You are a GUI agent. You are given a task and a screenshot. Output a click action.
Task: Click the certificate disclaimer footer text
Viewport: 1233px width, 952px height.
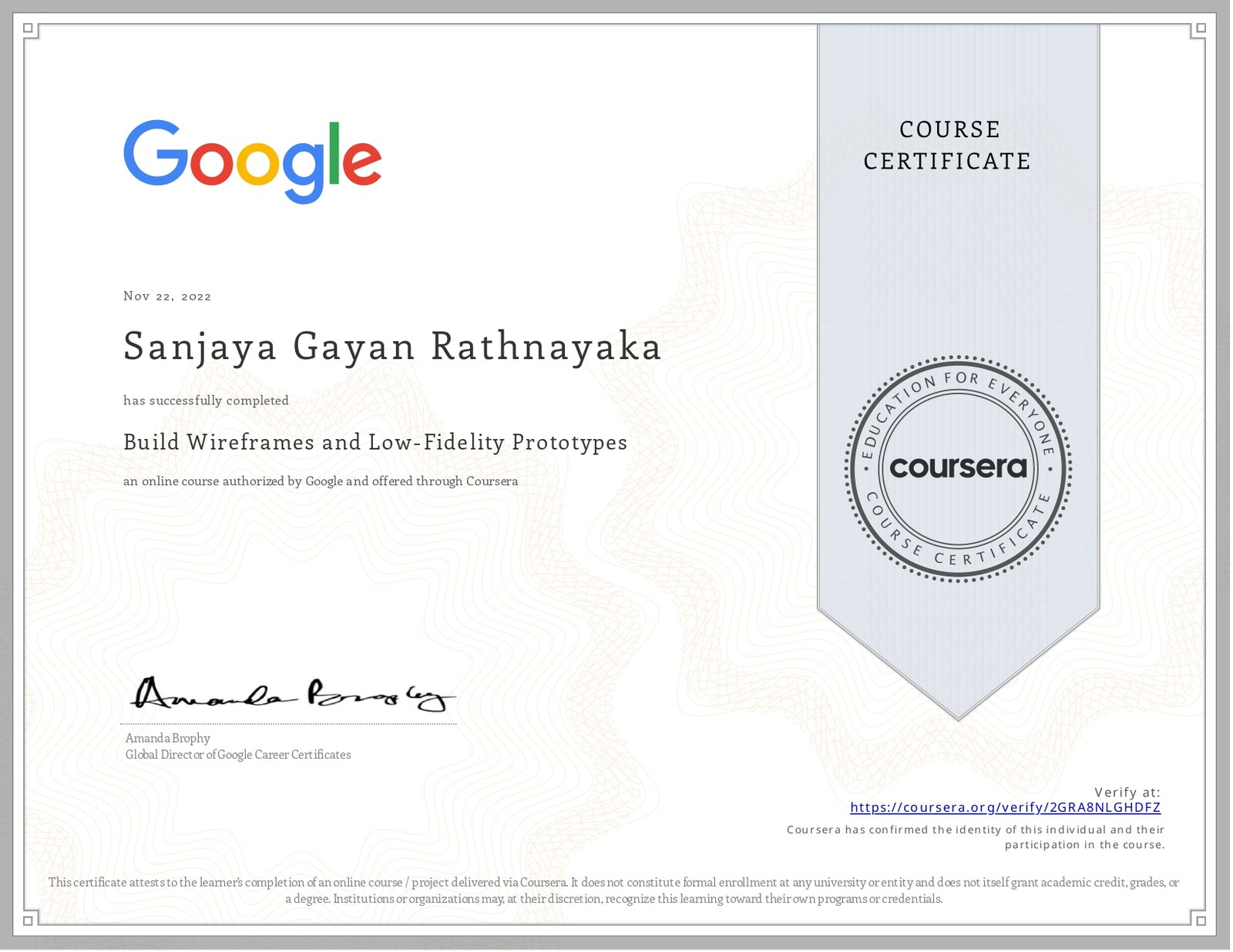click(614, 890)
